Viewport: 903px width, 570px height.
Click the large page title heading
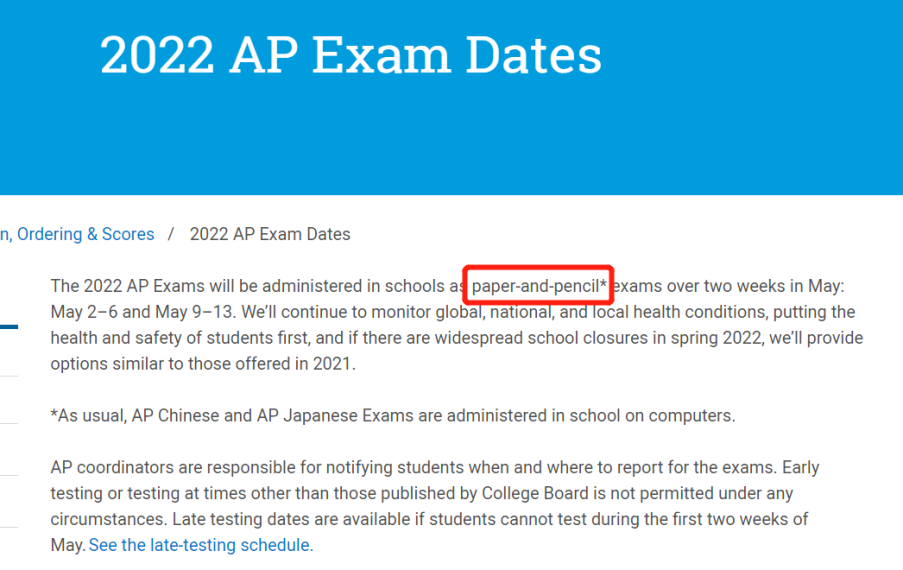coord(350,55)
